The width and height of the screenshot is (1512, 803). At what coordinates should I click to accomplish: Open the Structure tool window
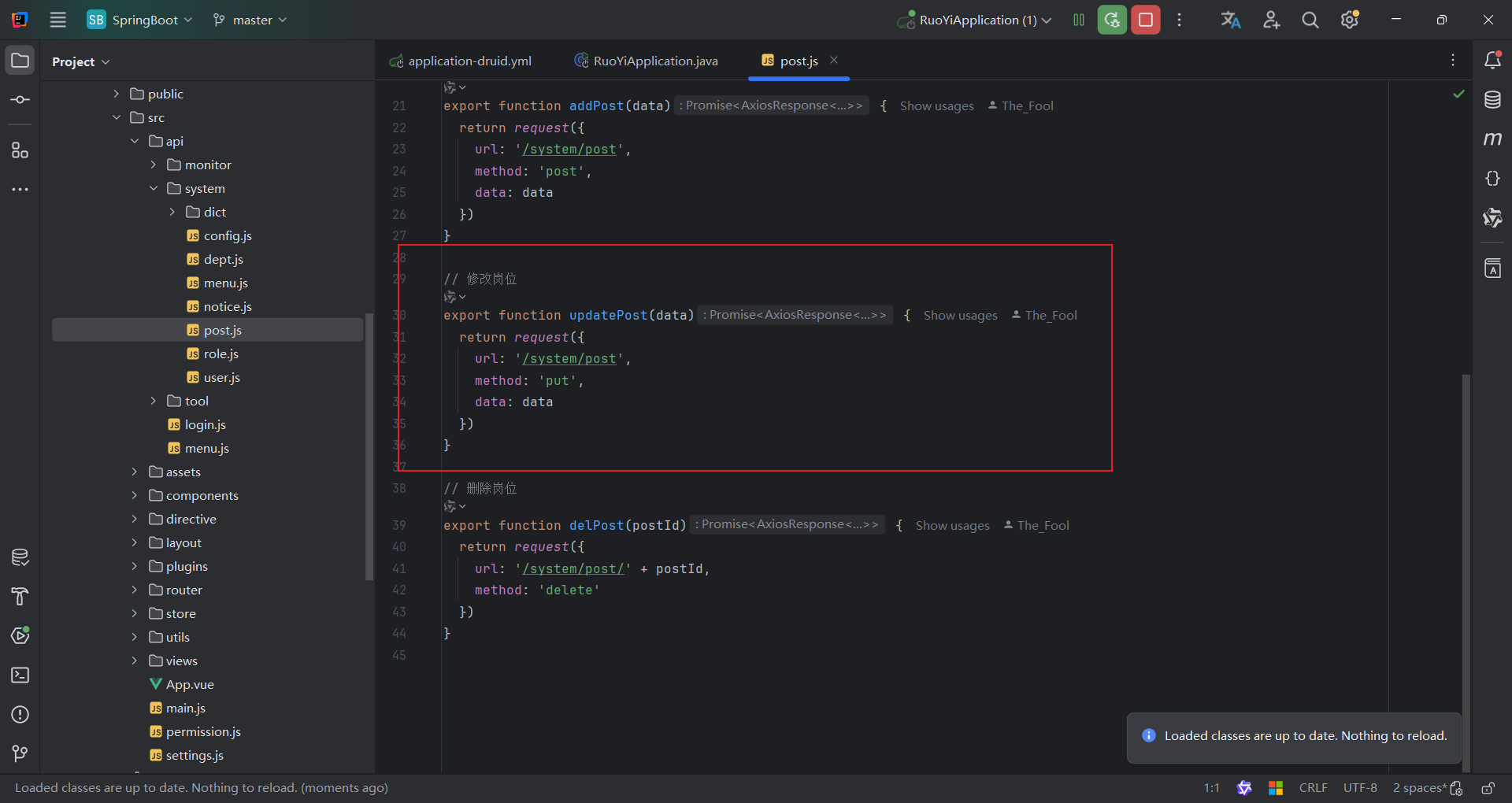click(20, 150)
